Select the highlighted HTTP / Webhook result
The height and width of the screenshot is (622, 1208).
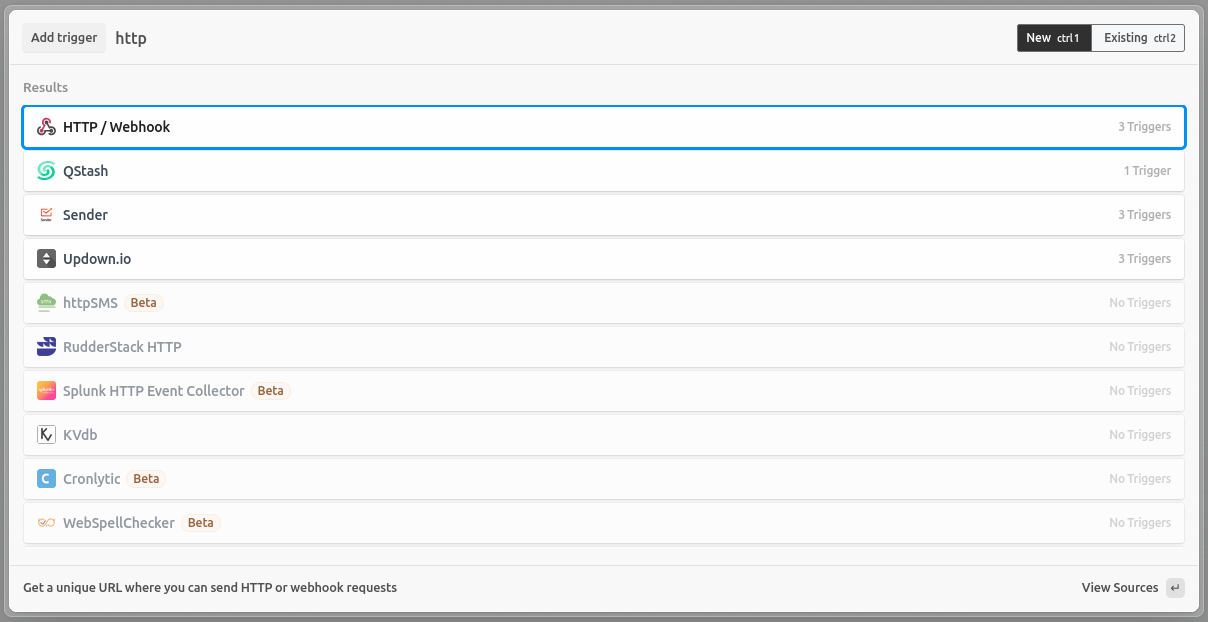604,126
